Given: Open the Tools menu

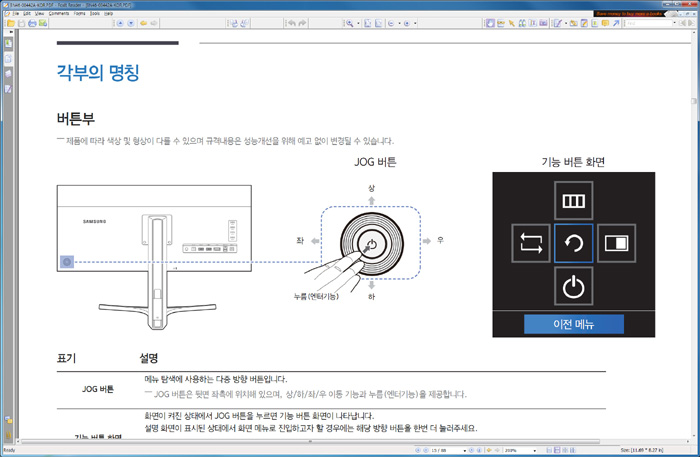Looking at the screenshot, I should [94, 14].
